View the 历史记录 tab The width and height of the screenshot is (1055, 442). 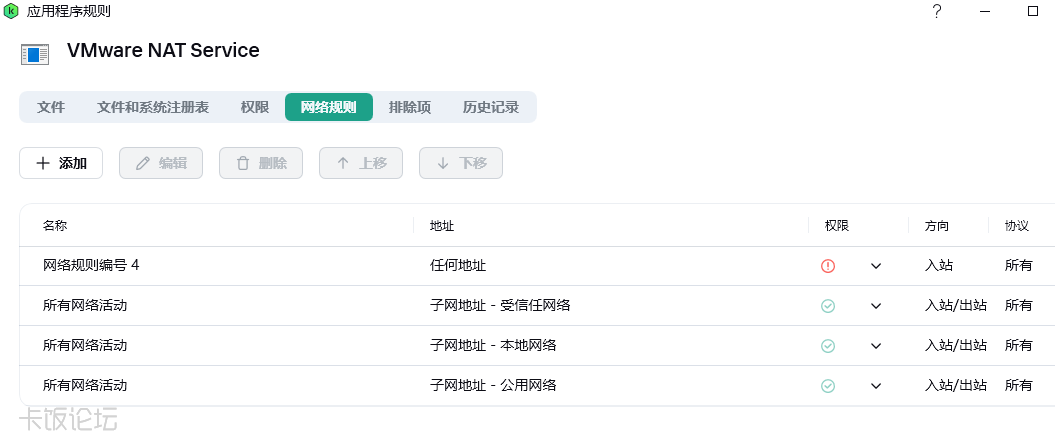coord(491,107)
